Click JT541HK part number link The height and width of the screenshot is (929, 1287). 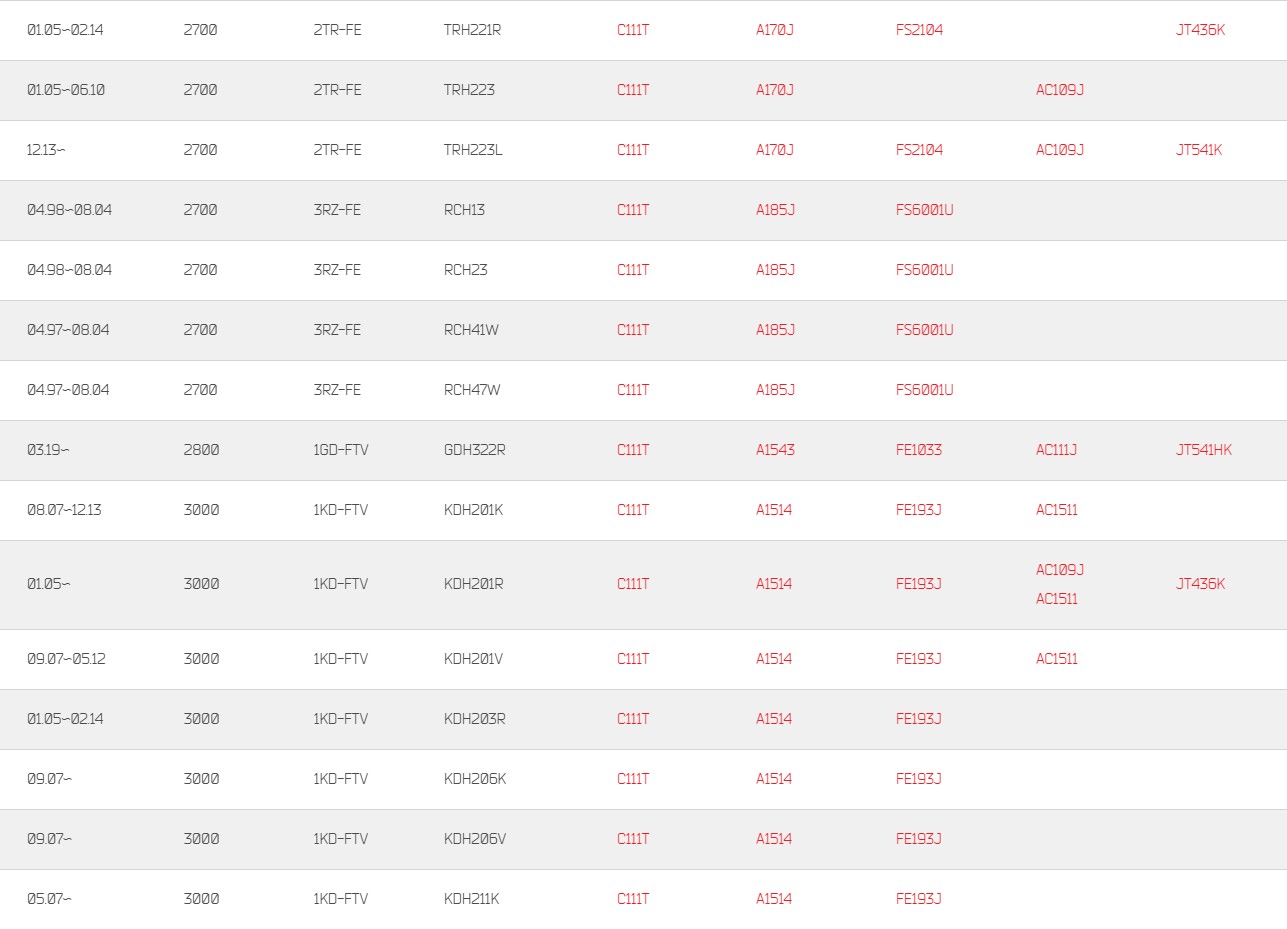click(1204, 450)
